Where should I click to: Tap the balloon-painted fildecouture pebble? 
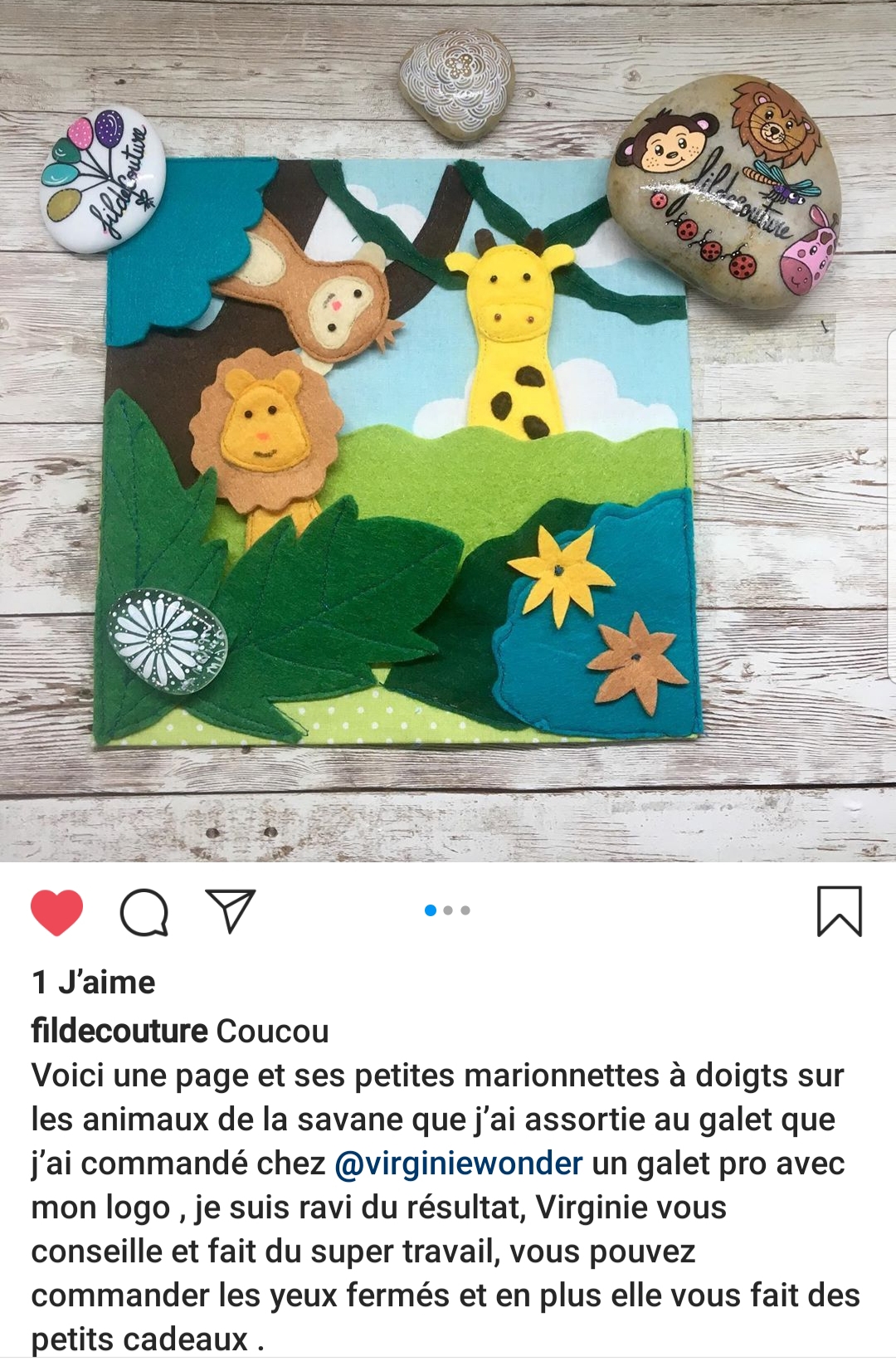[x=103, y=180]
